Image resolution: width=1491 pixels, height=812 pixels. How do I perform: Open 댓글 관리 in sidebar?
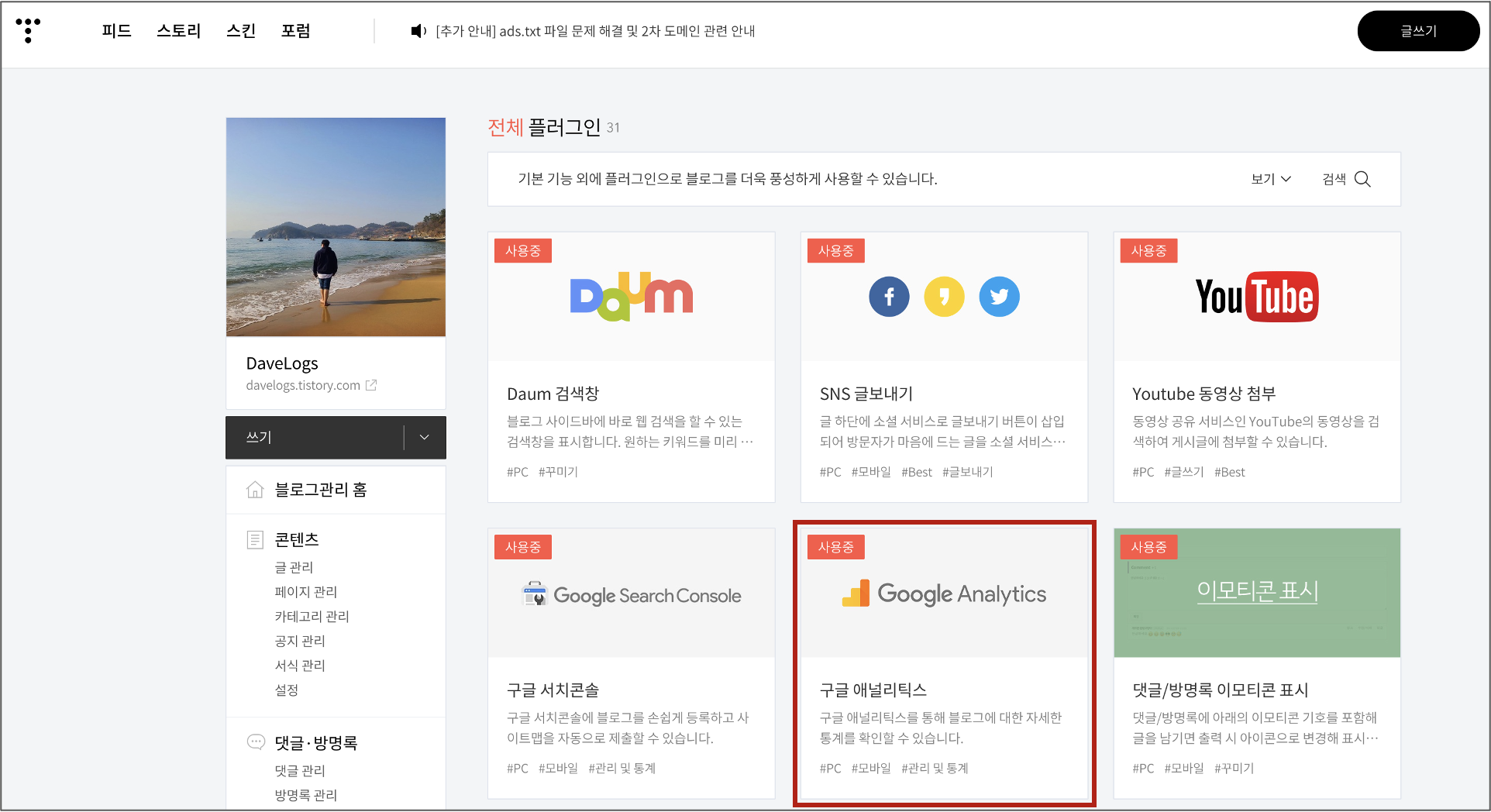coord(300,771)
